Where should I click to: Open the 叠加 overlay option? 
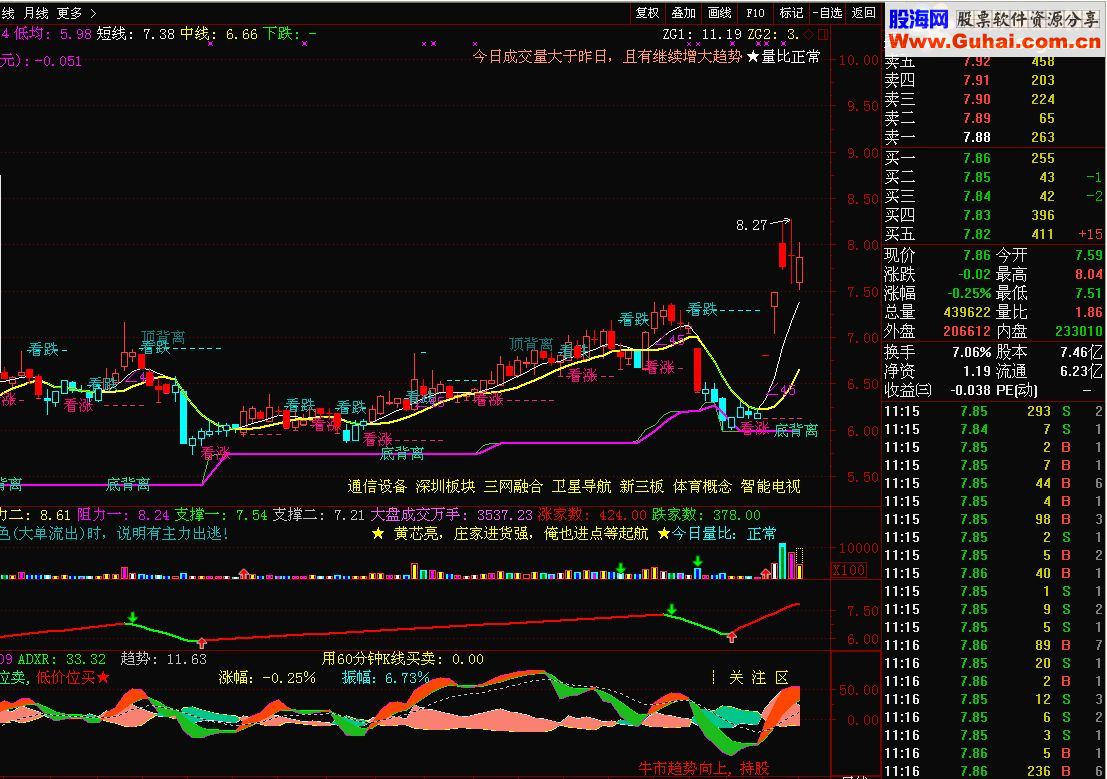tap(683, 13)
